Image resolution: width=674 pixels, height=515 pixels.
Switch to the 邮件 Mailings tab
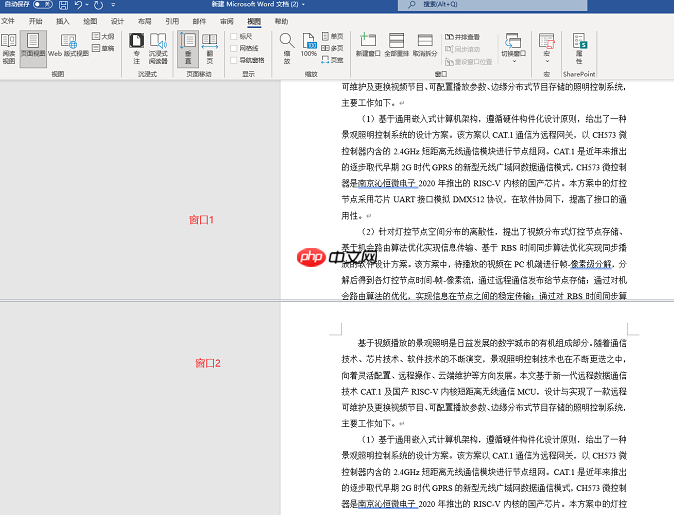coord(199,21)
